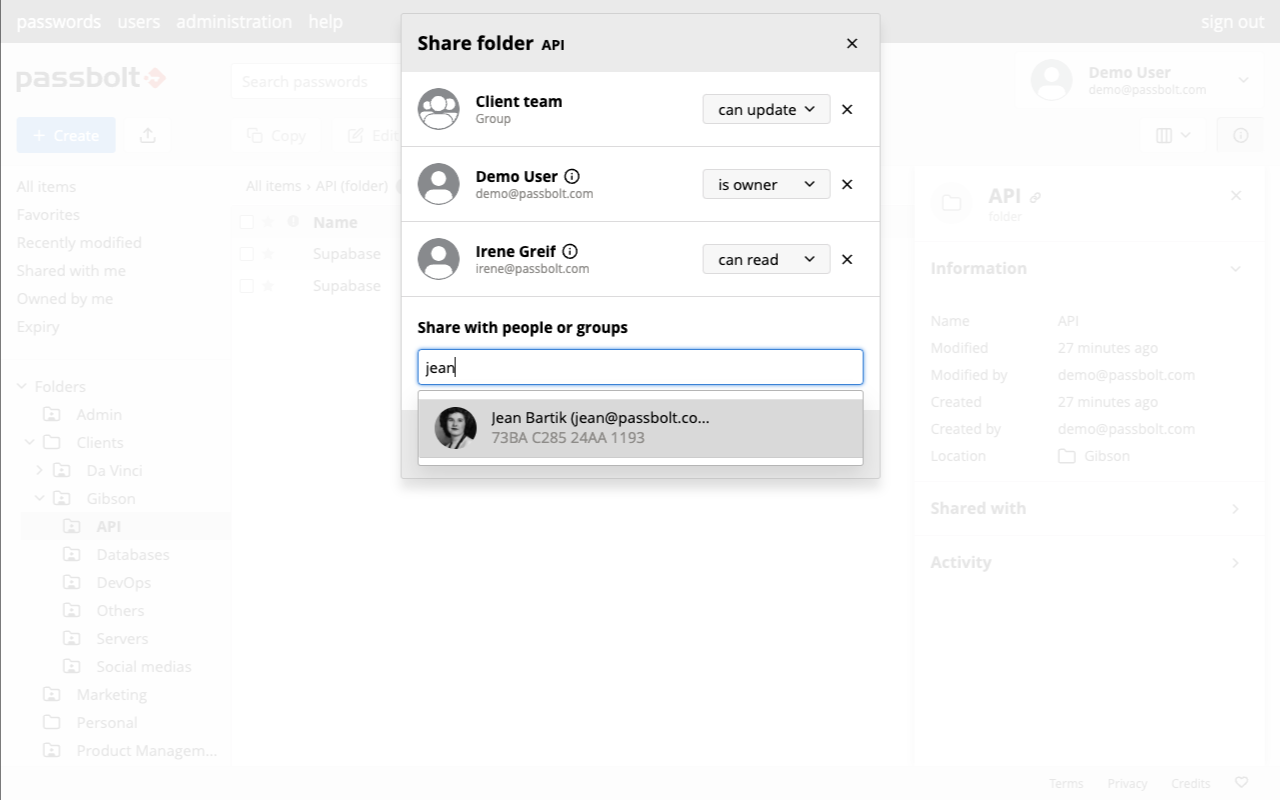Expand the Da Vinci folder
Image resolution: width=1280 pixels, height=800 pixels.
(x=40, y=470)
